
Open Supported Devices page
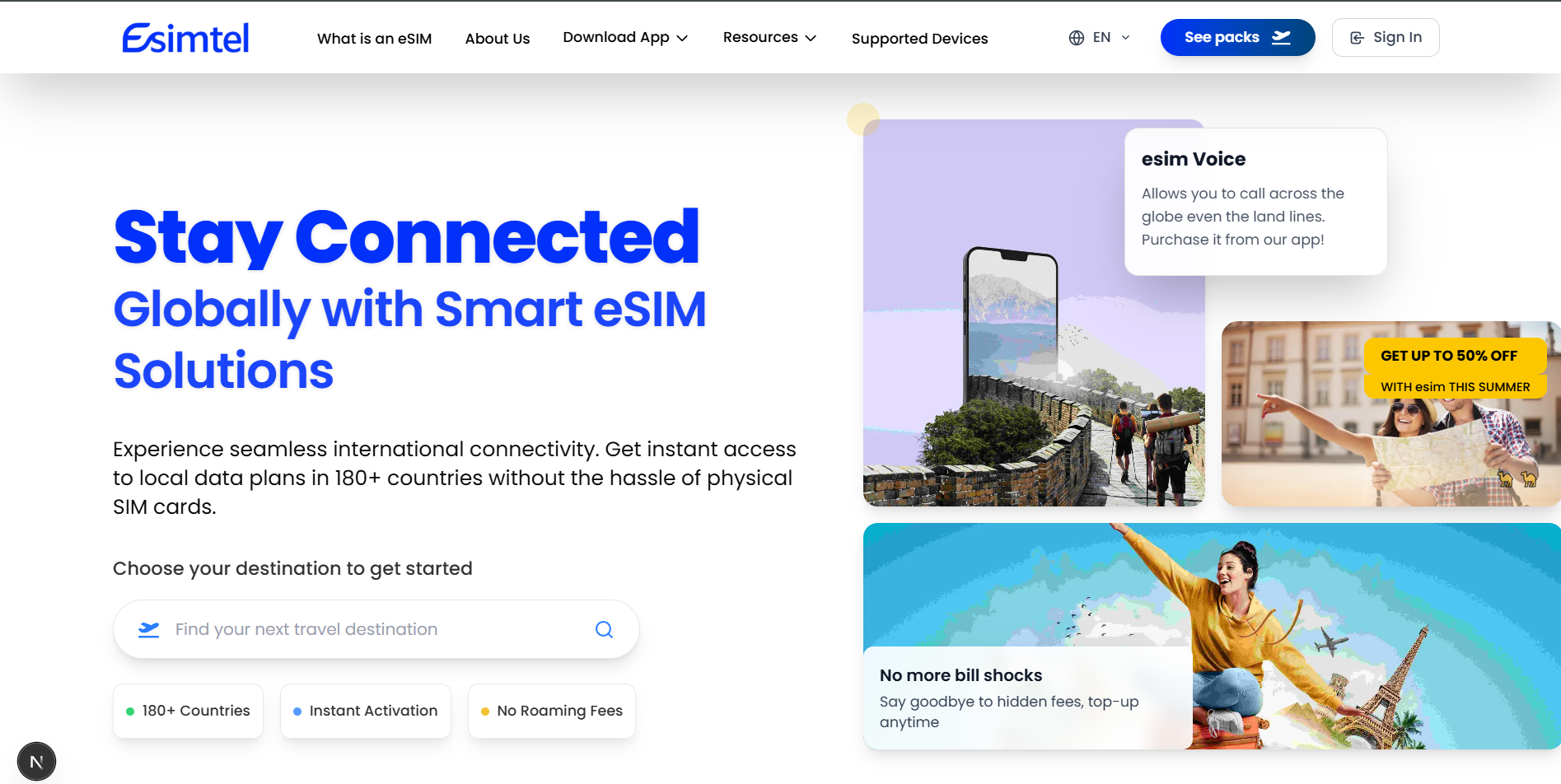pos(919,39)
